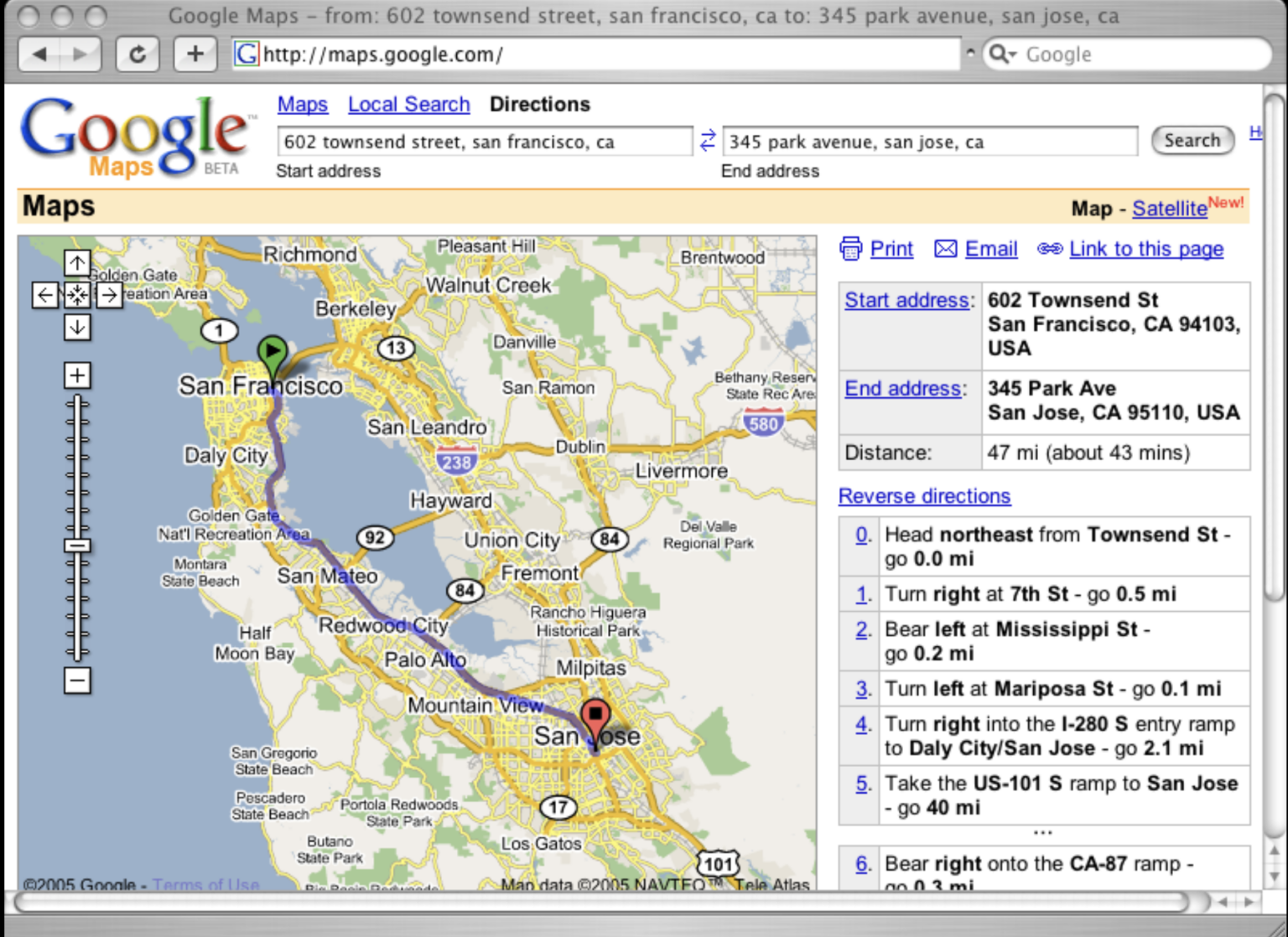The height and width of the screenshot is (937, 1288).
Task: Switch to the Local Search tab
Action: [x=408, y=104]
